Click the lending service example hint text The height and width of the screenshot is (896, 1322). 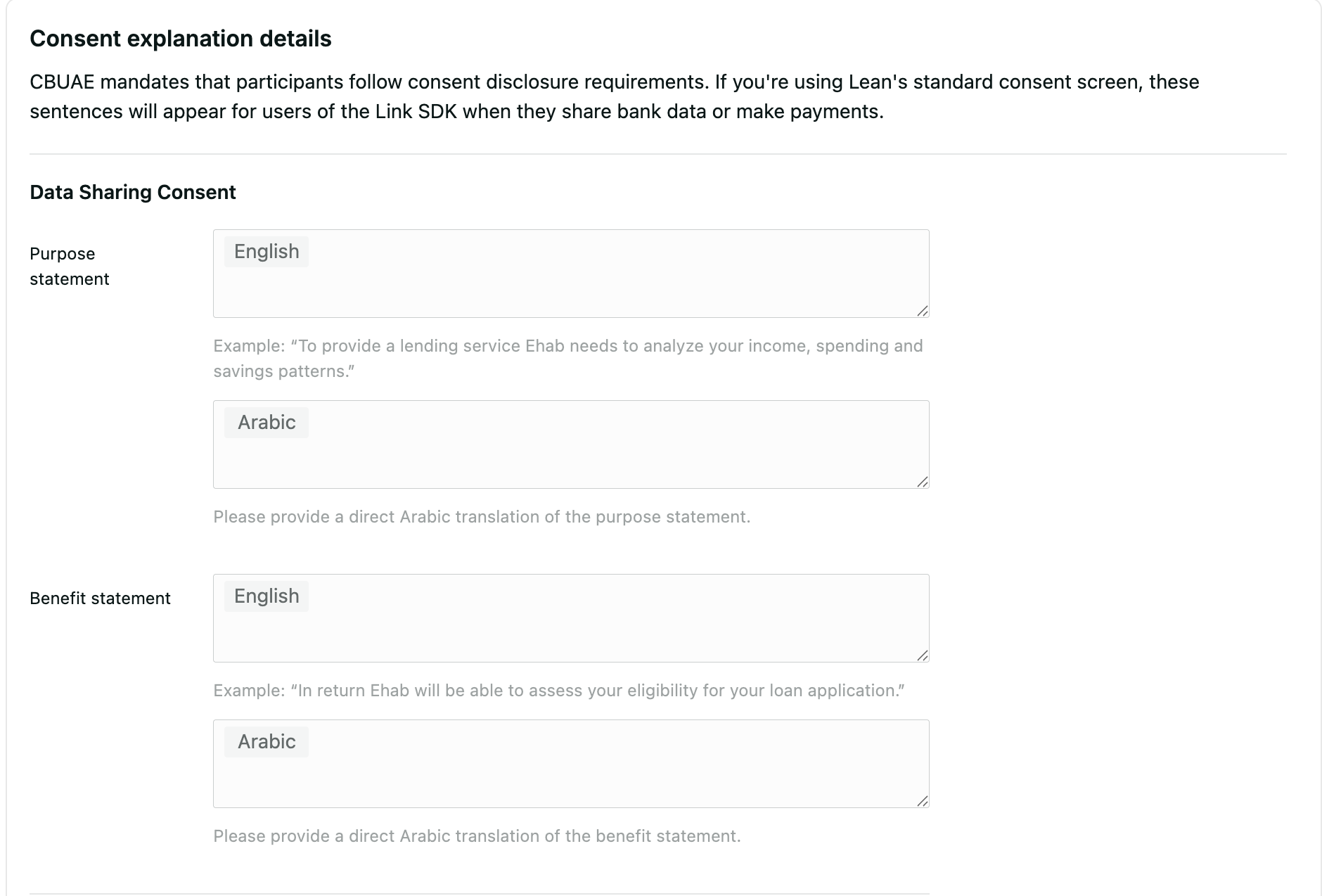tap(567, 358)
